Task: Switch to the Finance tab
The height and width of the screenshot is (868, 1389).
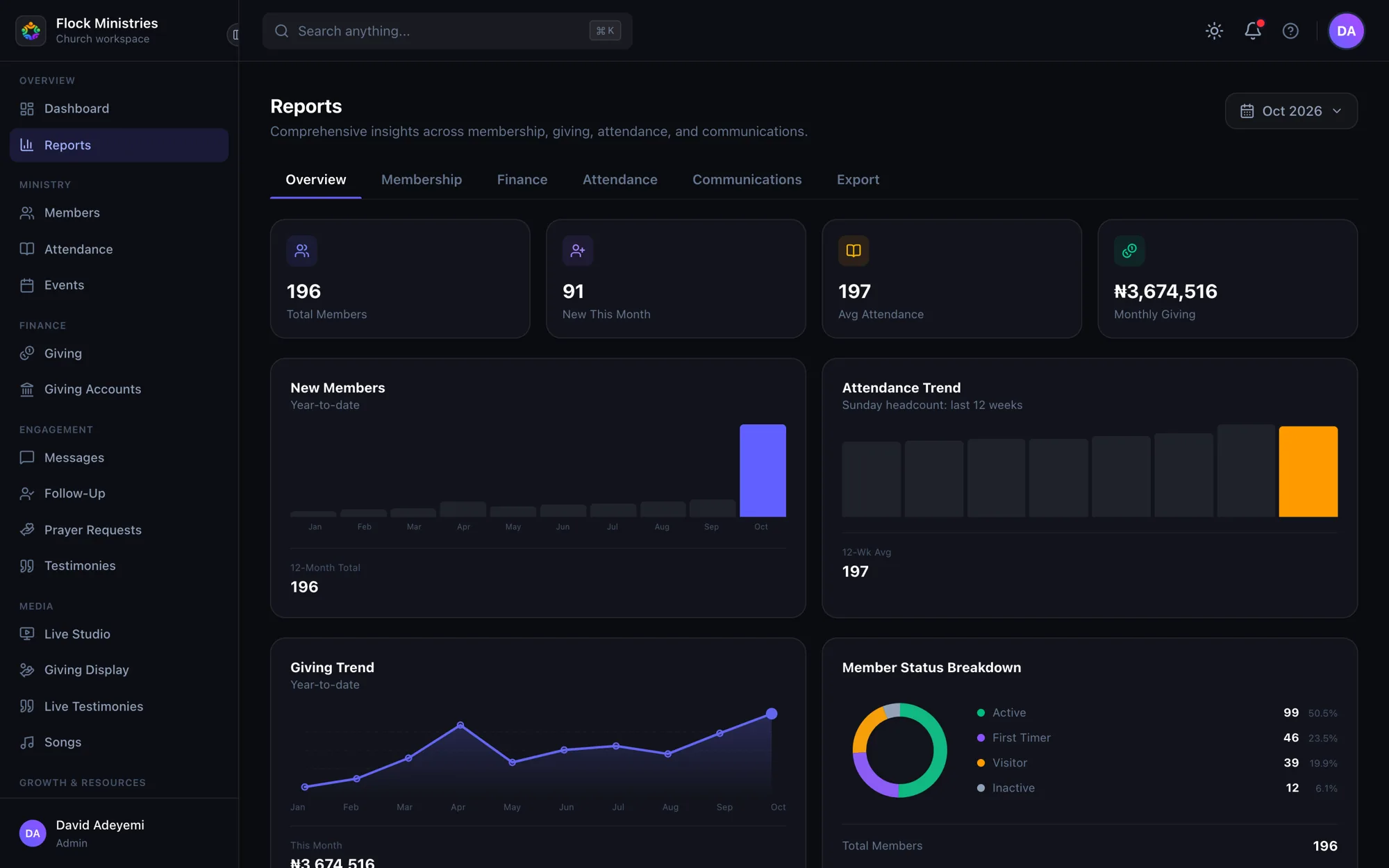Action: 522,180
